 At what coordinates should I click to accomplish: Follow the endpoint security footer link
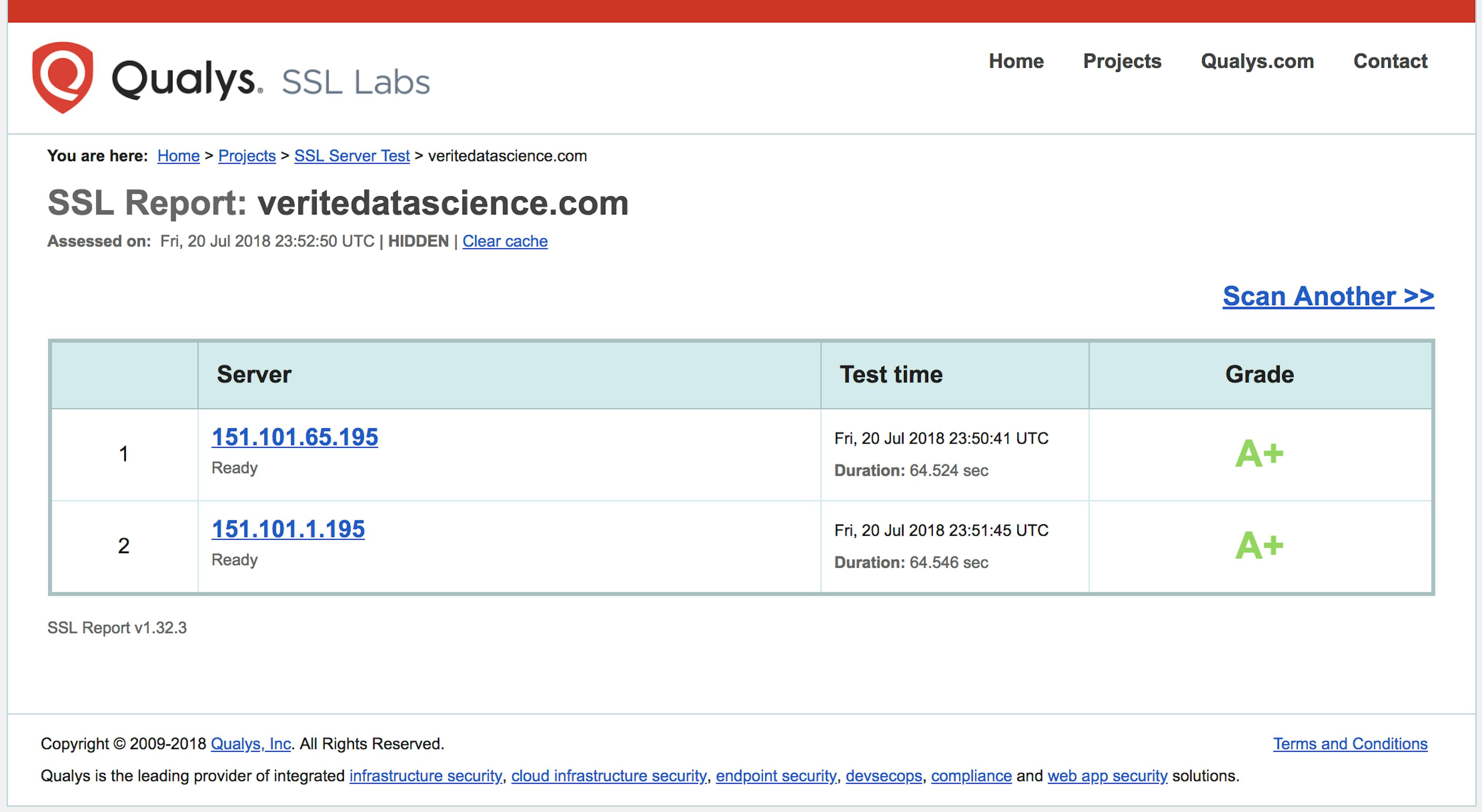pos(775,776)
